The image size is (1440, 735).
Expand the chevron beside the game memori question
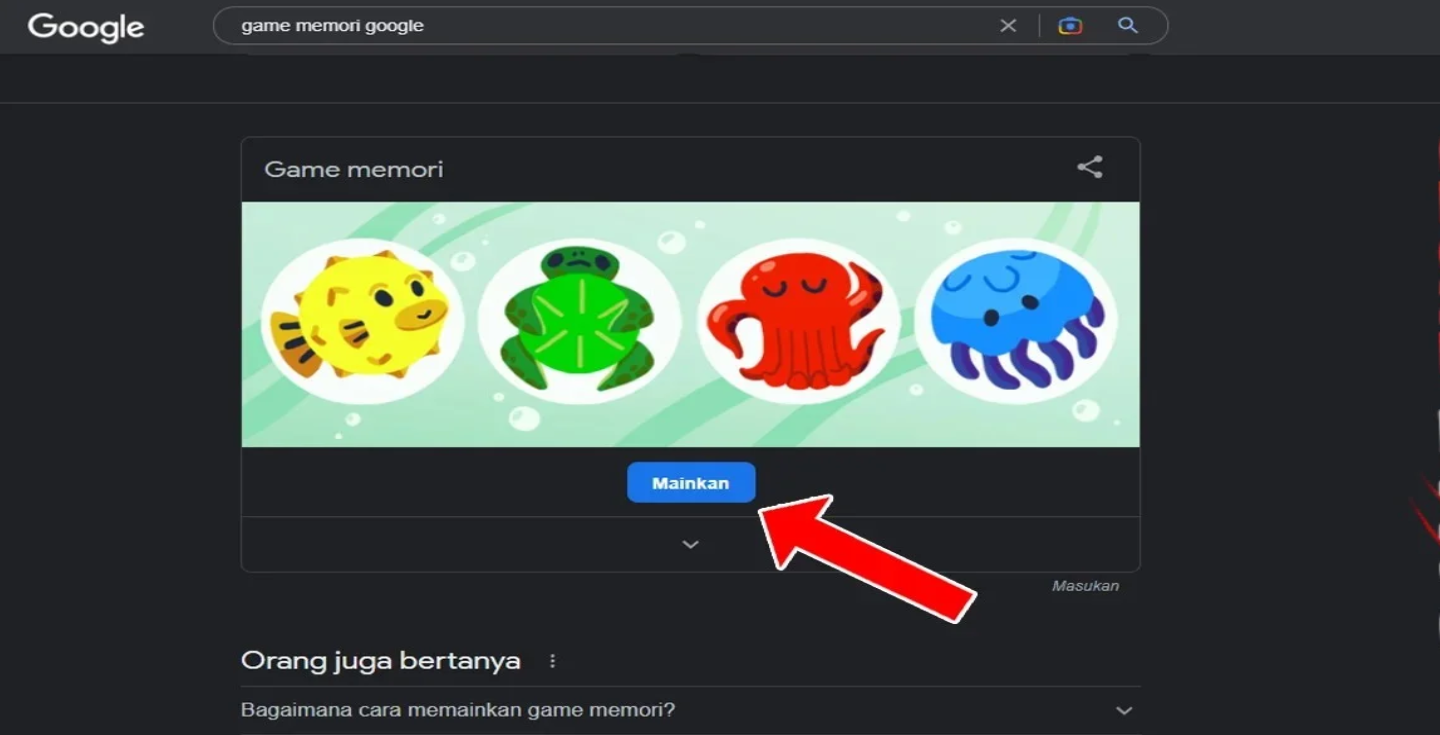(1124, 711)
